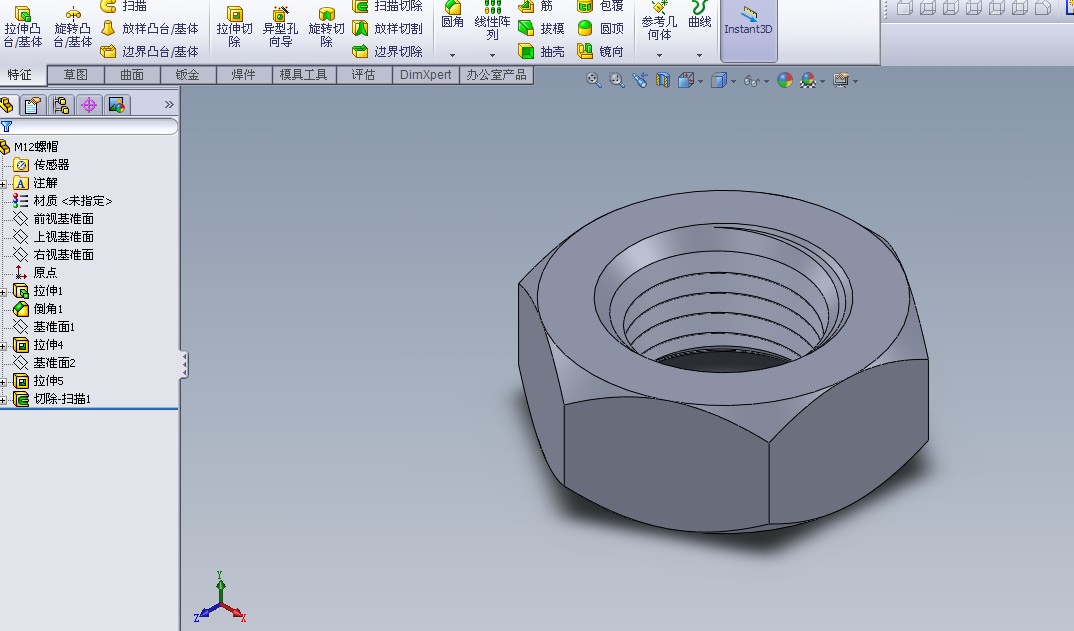Viewport: 1074px width, 631px height.
Task: Switch to the DimXpert tab
Action: coord(425,75)
